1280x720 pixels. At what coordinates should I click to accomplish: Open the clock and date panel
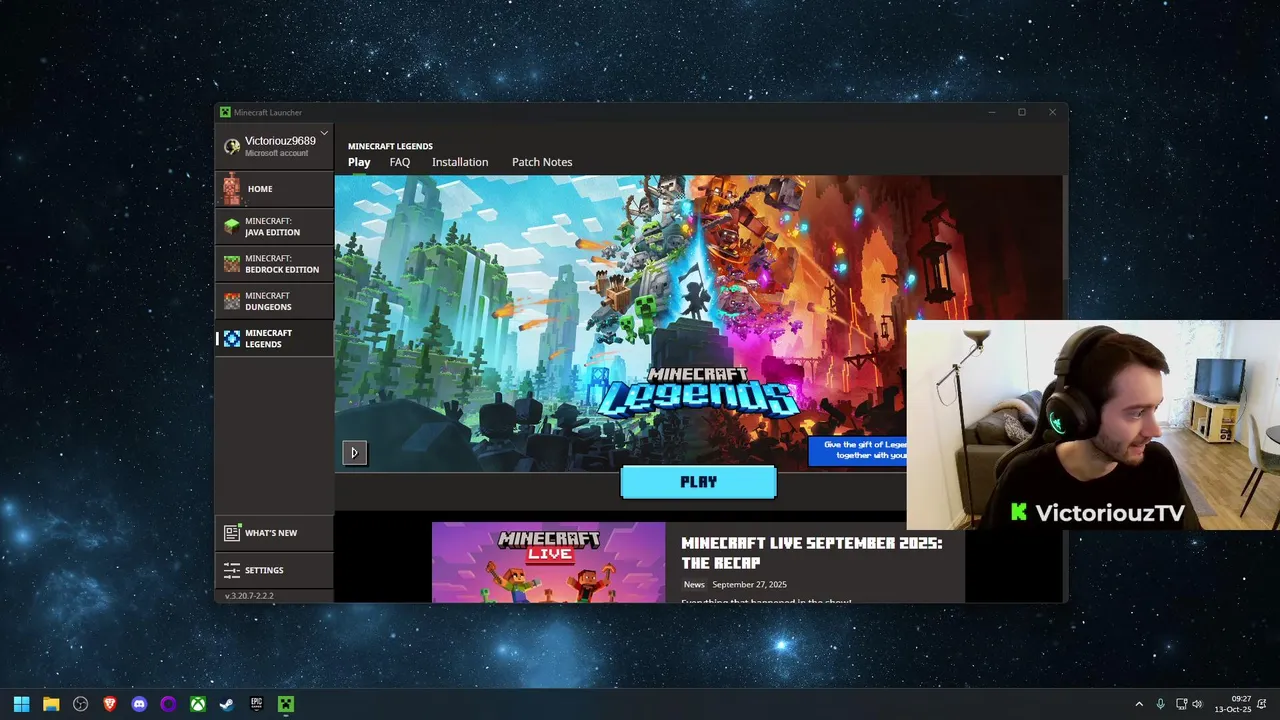click(x=1233, y=704)
